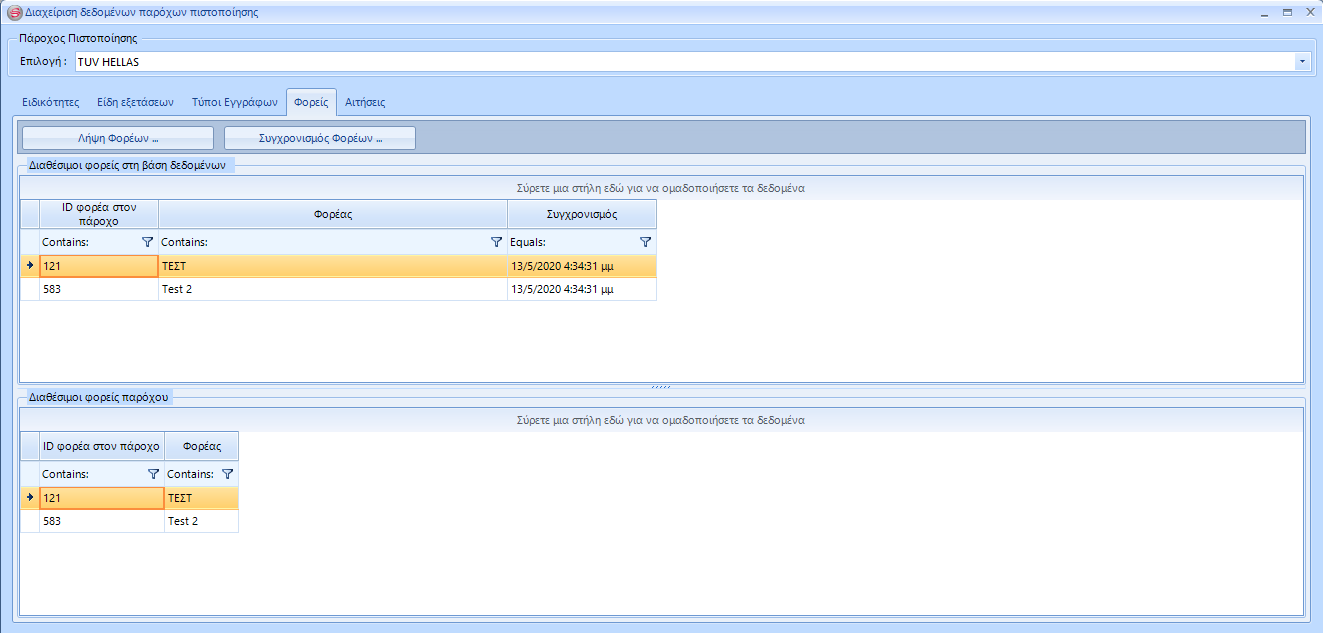Click filter icon in upper ID φορέα column

click(x=148, y=242)
